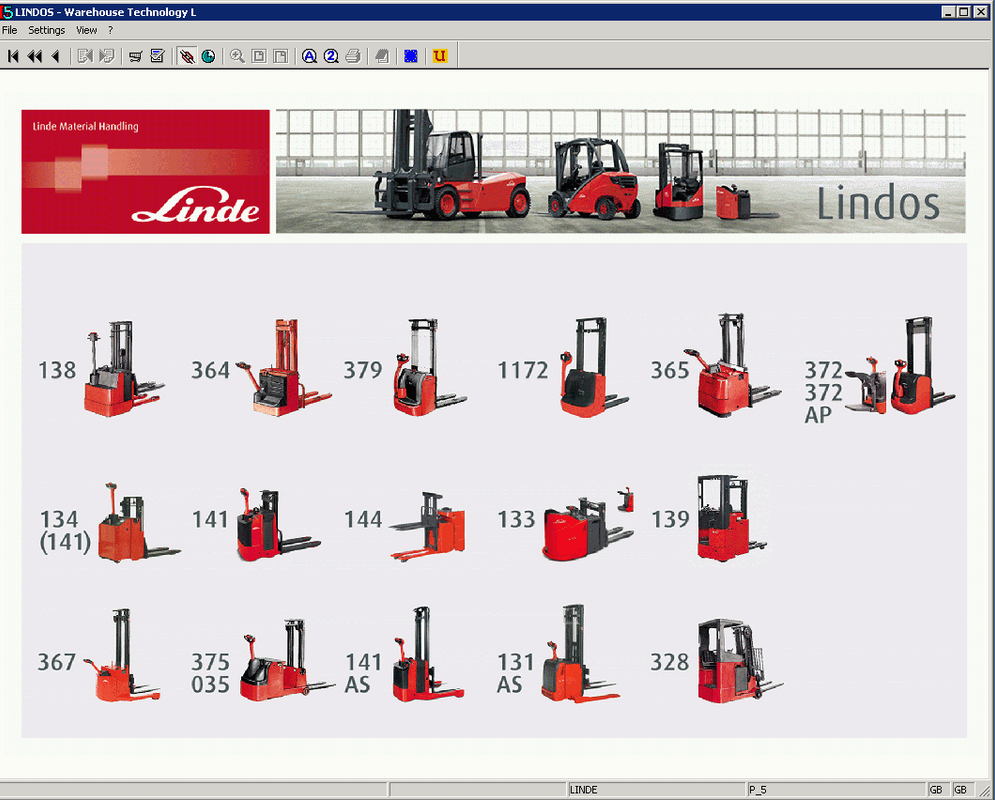Toggle the crossed-out link icon
Screen dimensions: 995x800
187,56
